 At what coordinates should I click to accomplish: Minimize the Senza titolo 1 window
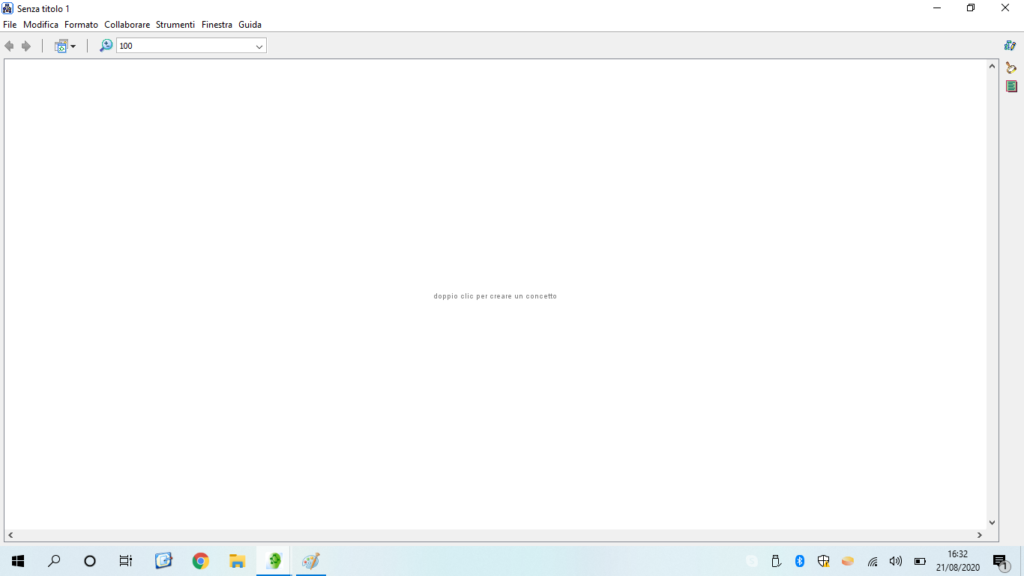[x=937, y=8]
